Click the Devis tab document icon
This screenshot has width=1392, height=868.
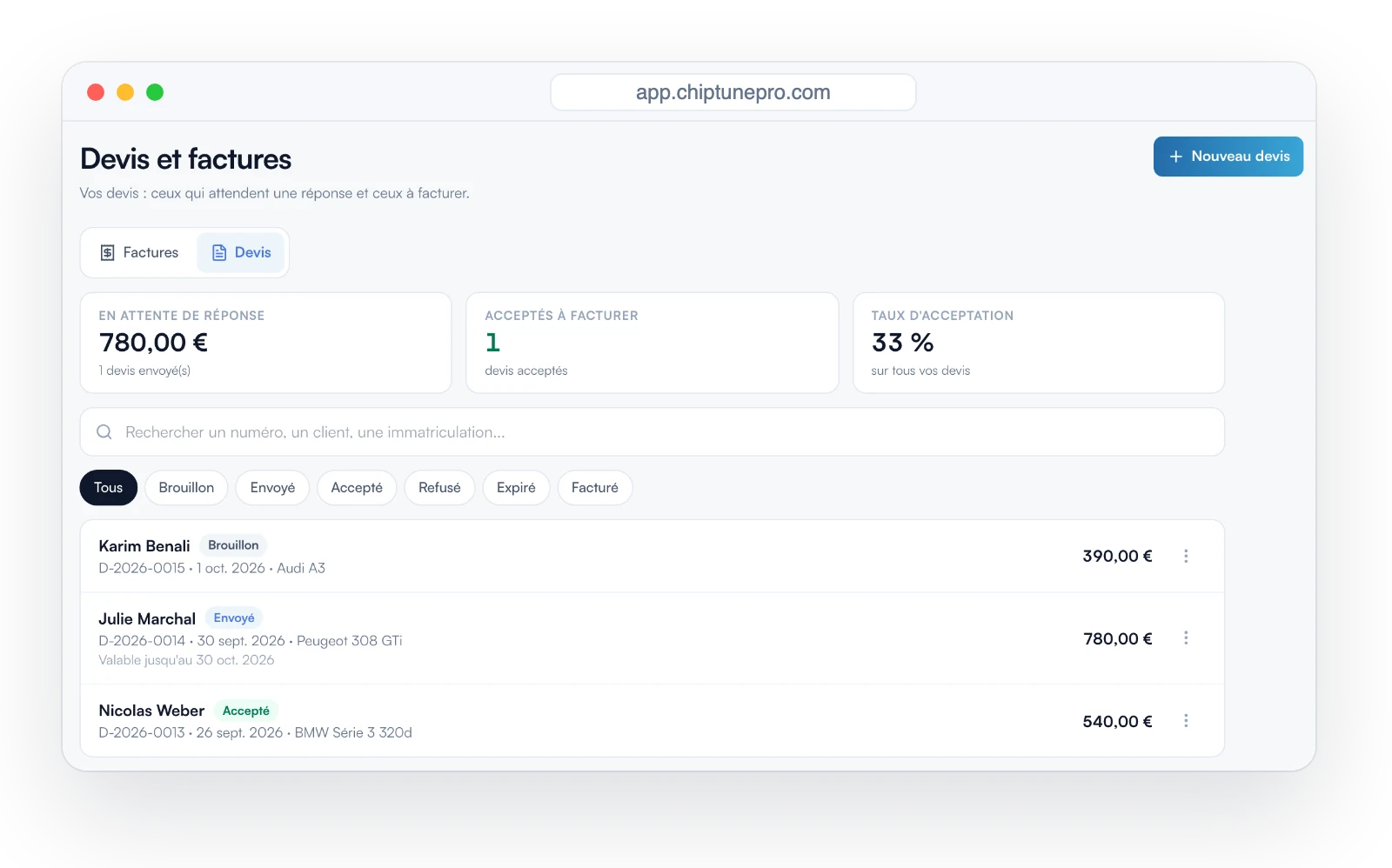pyautogui.click(x=219, y=252)
